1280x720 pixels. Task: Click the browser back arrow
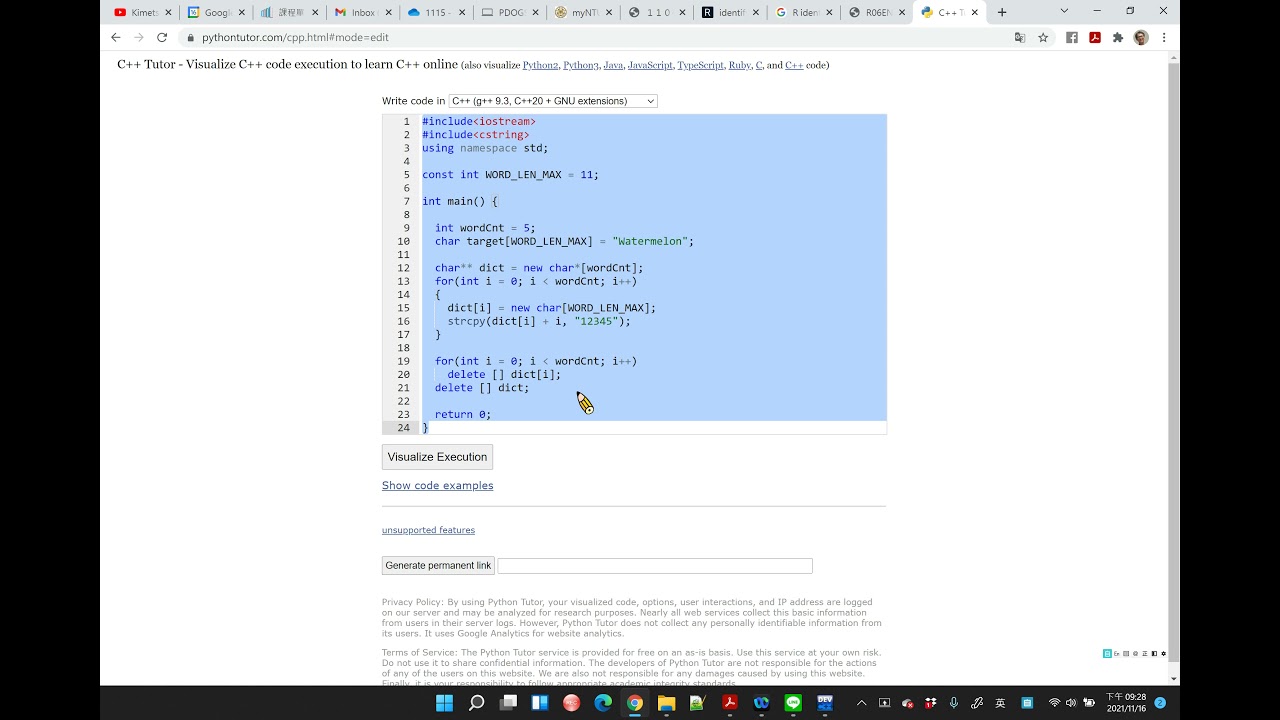(x=115, y=37)
